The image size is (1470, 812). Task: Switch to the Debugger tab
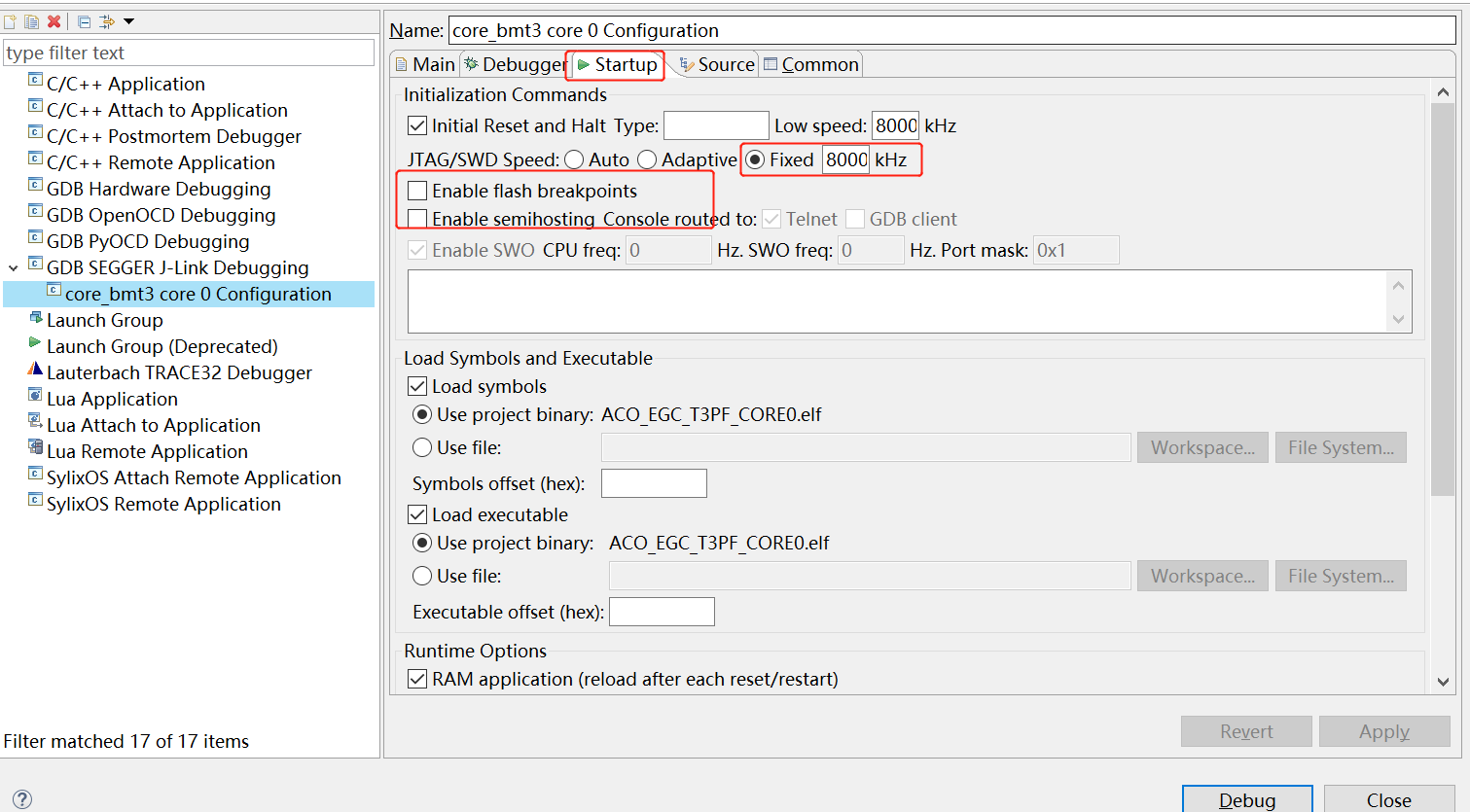click(x=515, y=64)
